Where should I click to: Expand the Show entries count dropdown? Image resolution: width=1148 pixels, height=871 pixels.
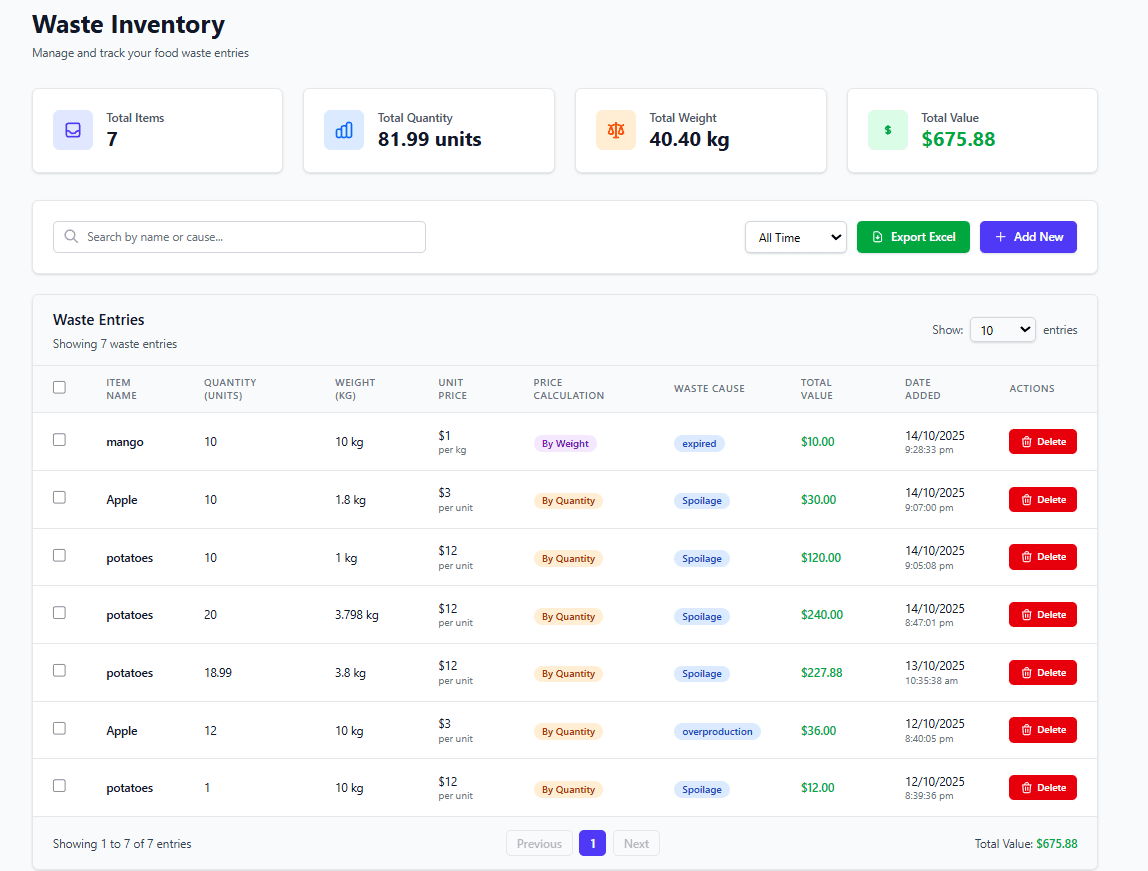coord(1002,330)
